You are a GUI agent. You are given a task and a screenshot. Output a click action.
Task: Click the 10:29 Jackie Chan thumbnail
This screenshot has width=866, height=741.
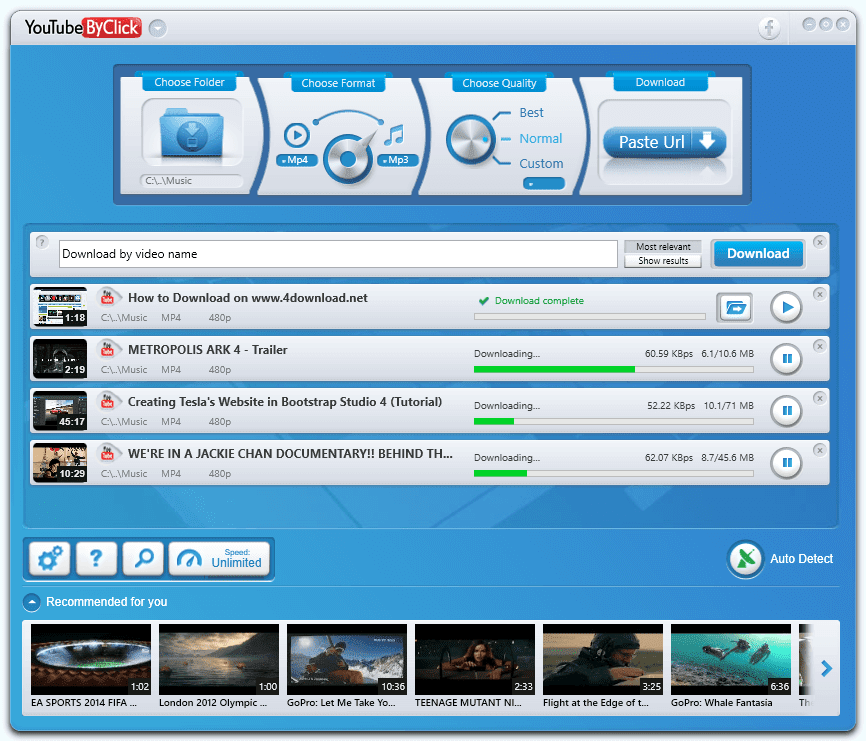60,463
